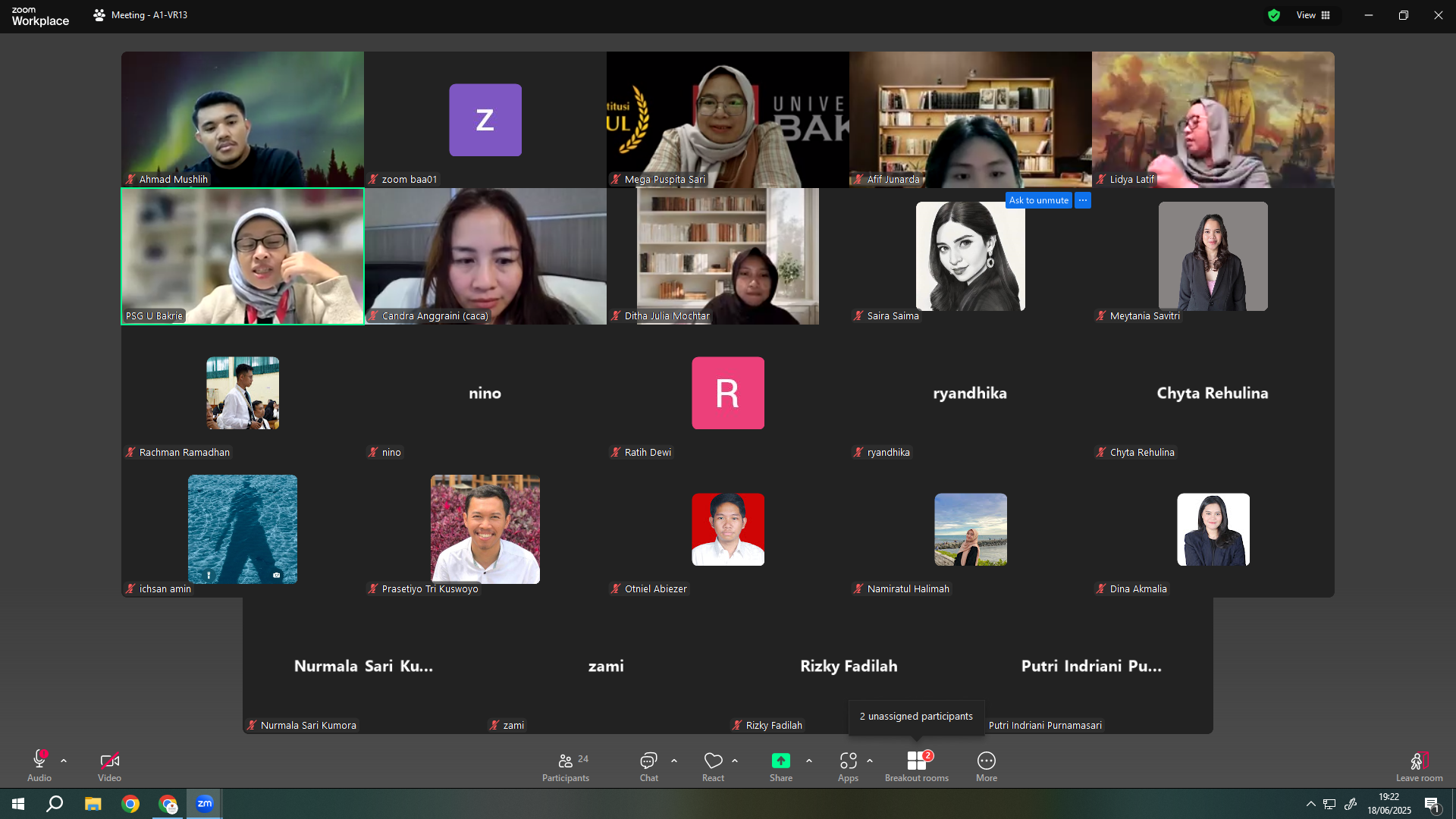Click the nino name label
The width and height of the screenshot is (1456, 819).
[x=391, y=453]
